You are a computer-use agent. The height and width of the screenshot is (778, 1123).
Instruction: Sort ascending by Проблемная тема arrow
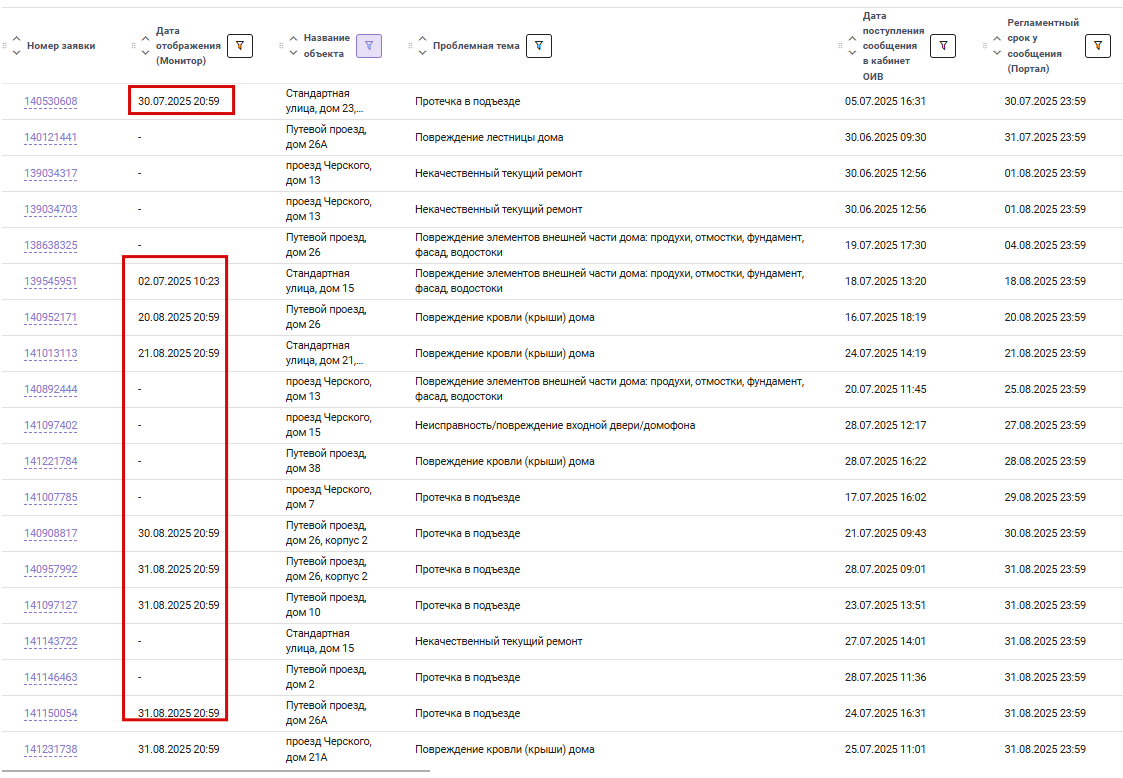coord(422,39)
